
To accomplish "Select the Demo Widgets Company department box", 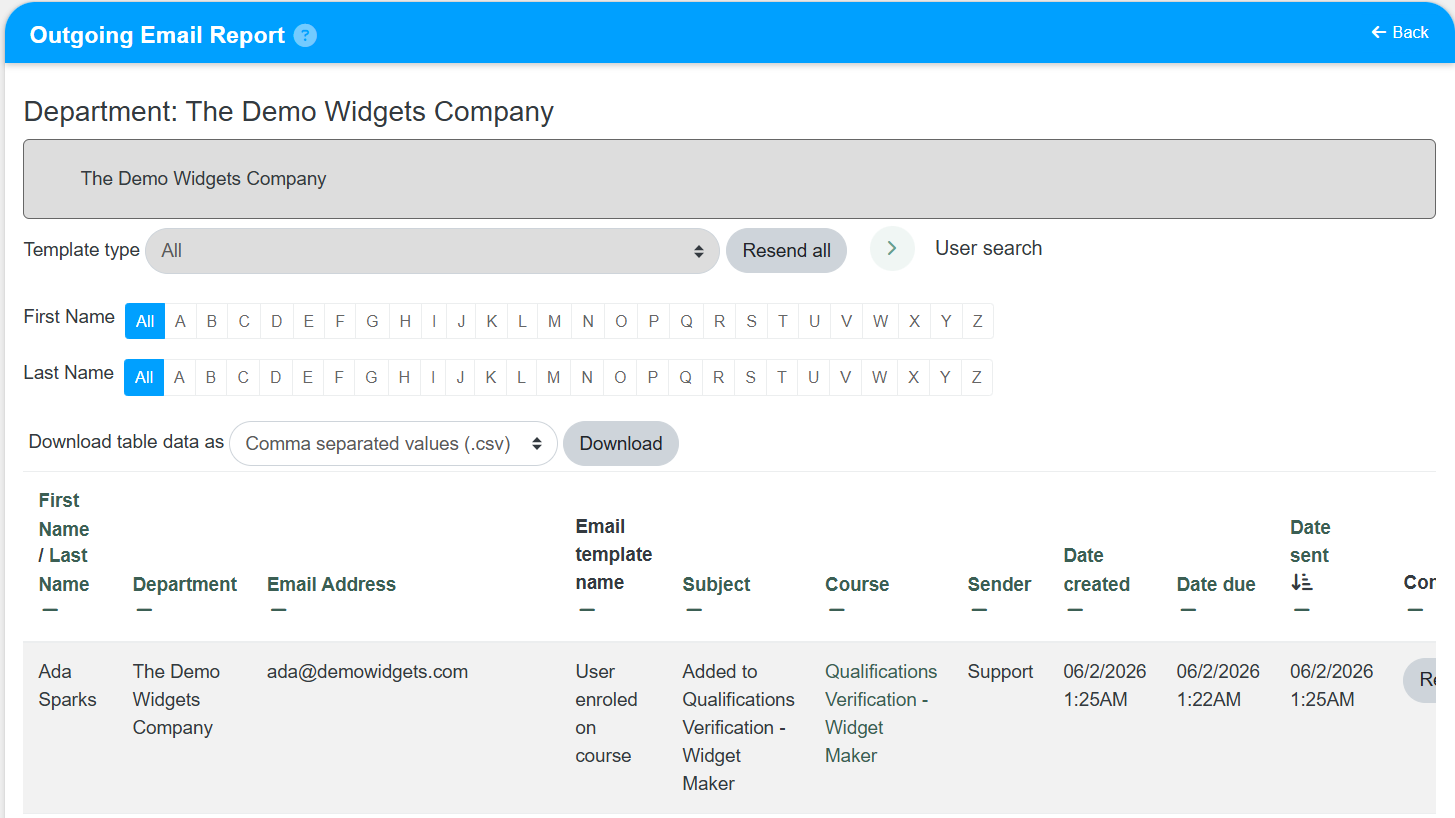I will [x=729, y=179].
